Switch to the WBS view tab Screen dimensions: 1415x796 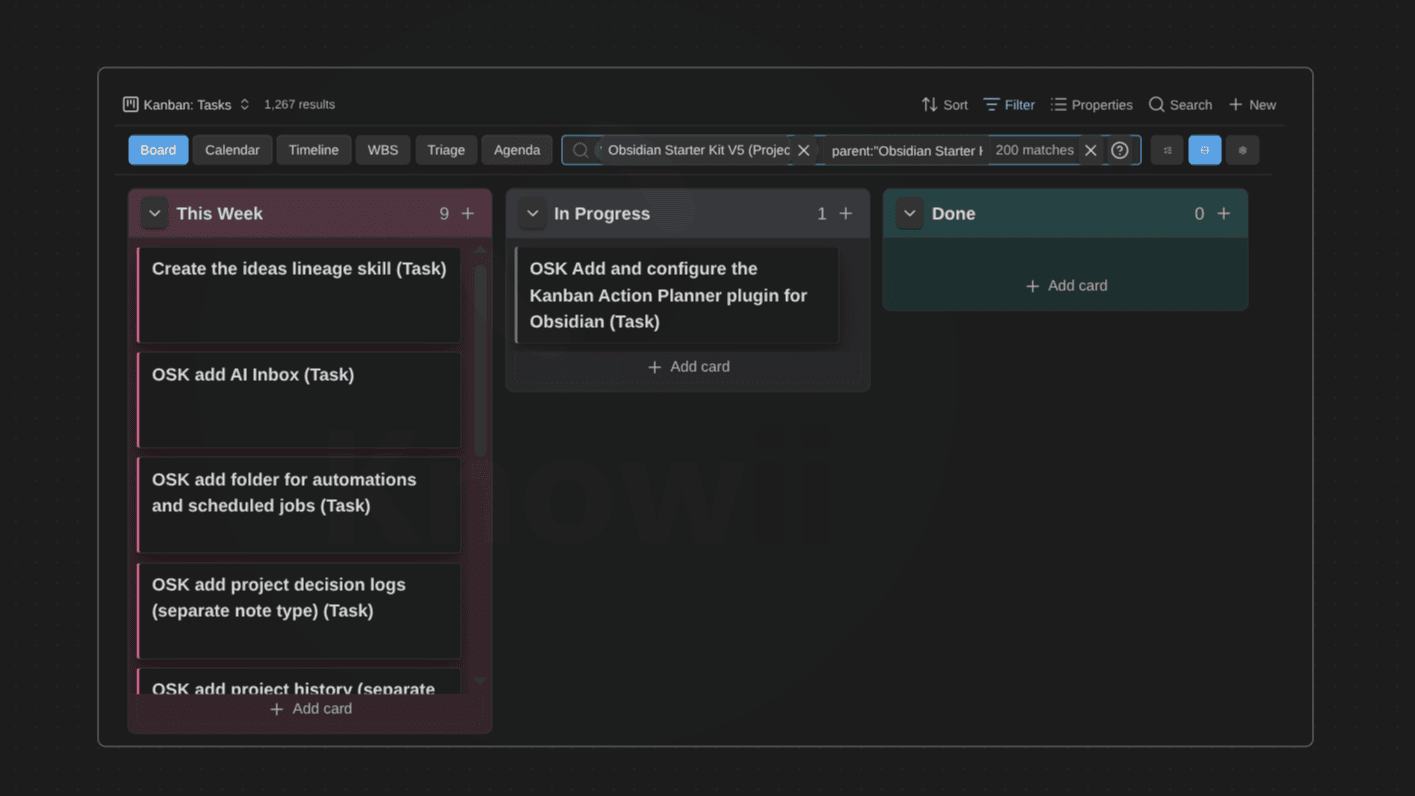coord(383,150)
